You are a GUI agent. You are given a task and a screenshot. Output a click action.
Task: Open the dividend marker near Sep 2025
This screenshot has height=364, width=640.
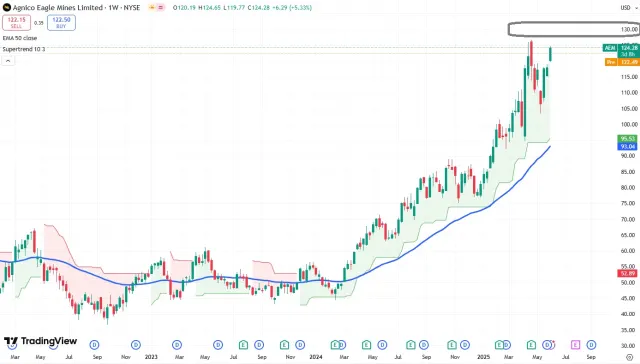(x=591, y=345)
